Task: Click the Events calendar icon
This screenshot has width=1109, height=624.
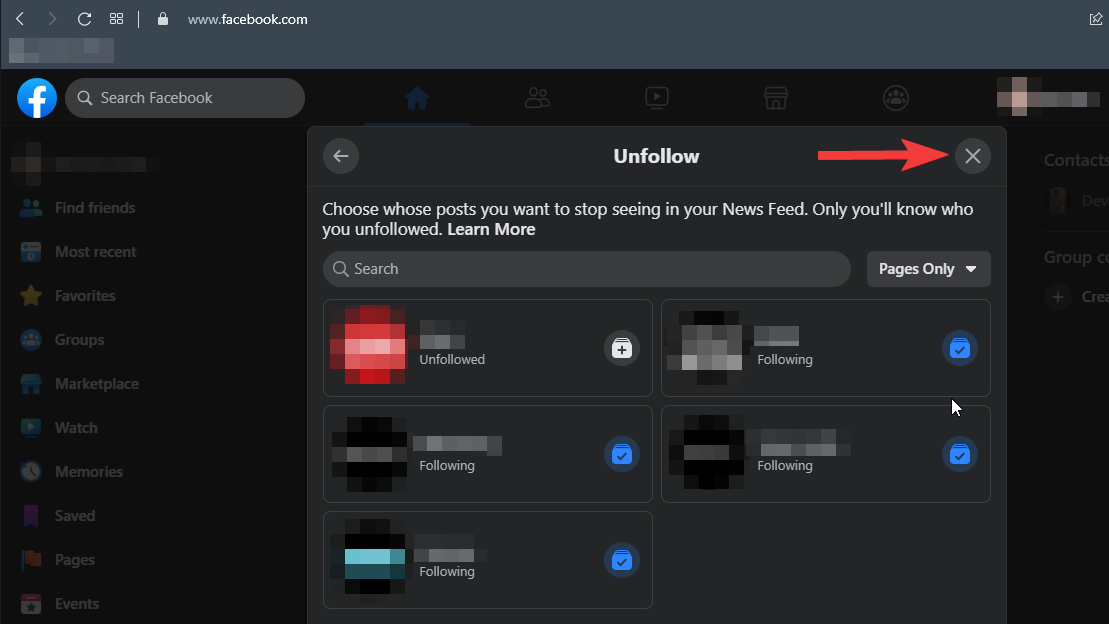Action: (31, 603)
